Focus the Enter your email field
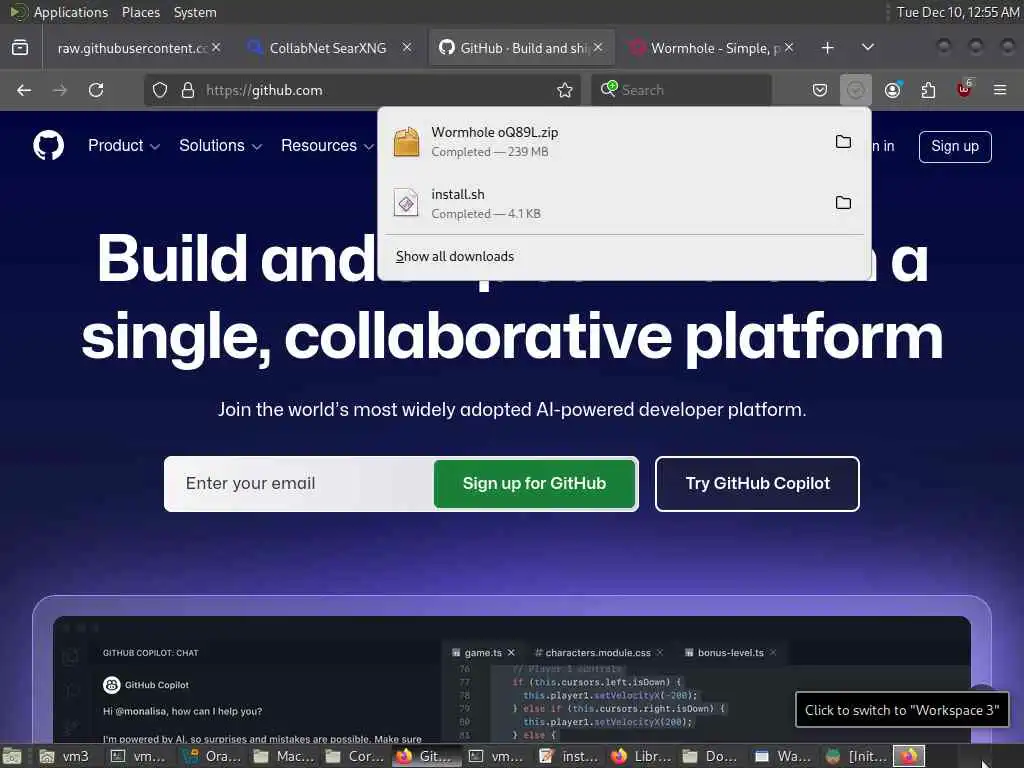The height and width of the screenshot is (768, 1024). pyautogui.click(x=299, y=484)
